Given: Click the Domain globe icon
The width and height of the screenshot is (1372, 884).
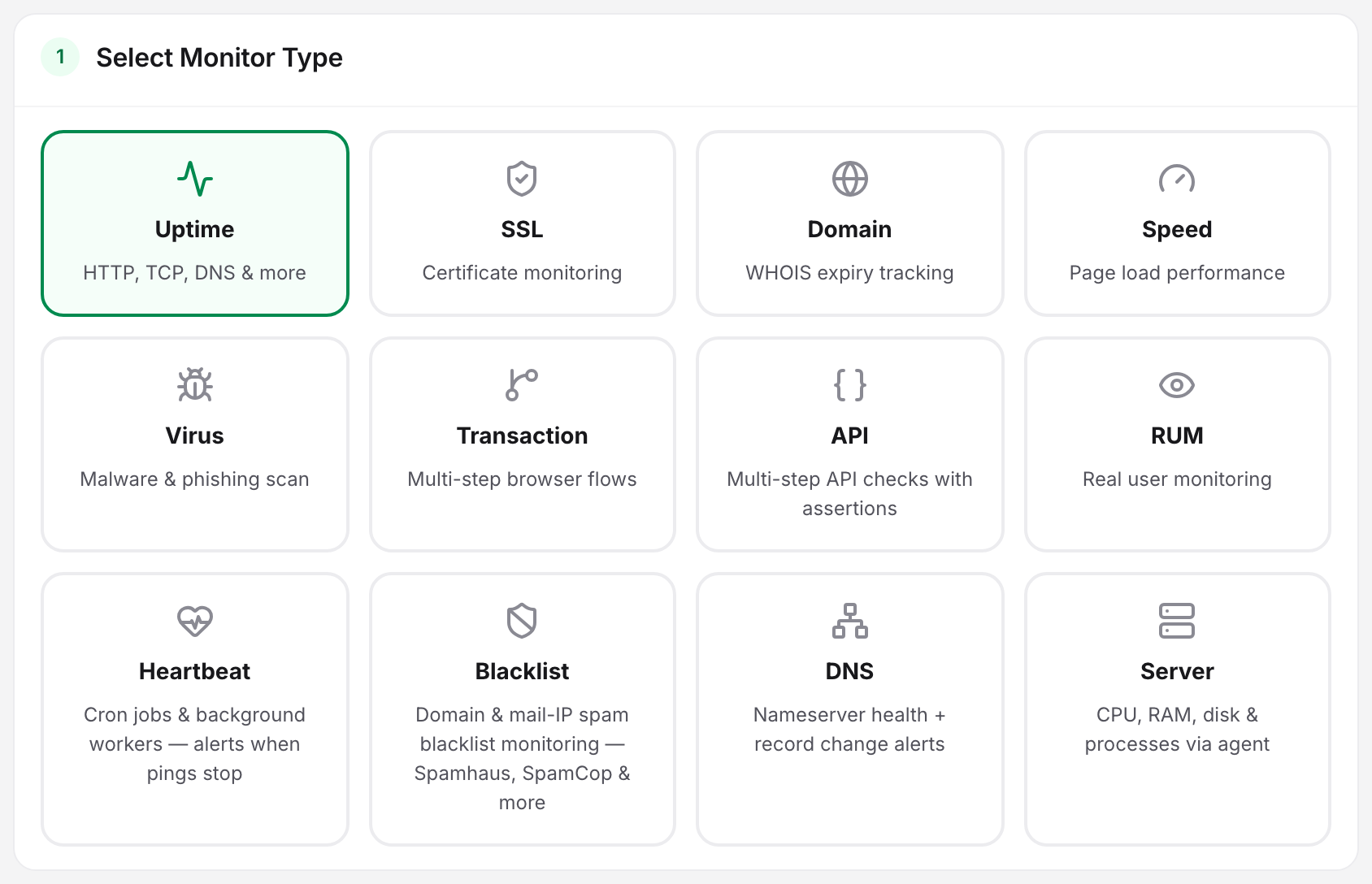Looking at the screenshot, I should coord(849,179).
